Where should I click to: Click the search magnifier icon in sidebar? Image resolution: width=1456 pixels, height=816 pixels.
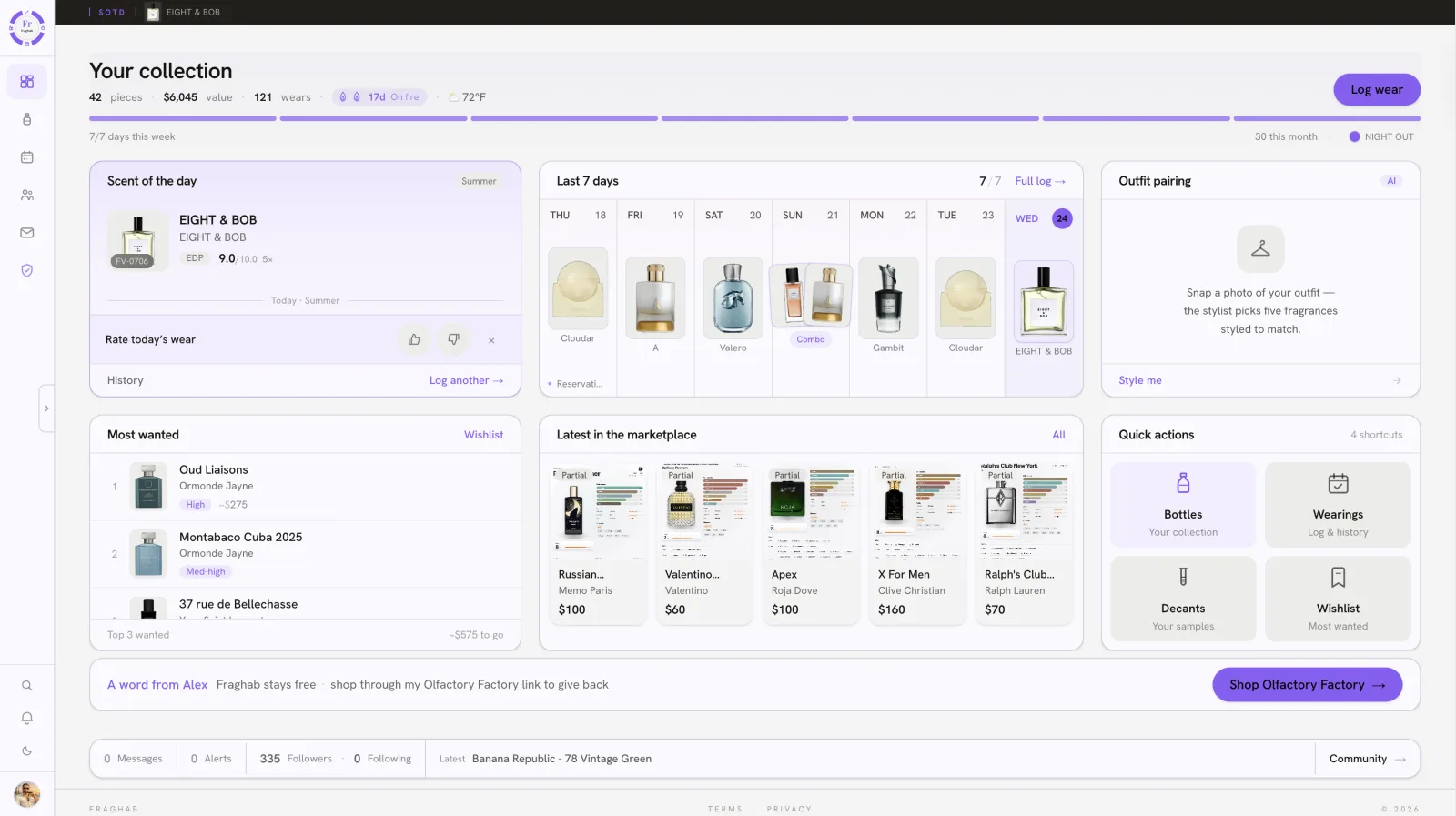(27, 686)
